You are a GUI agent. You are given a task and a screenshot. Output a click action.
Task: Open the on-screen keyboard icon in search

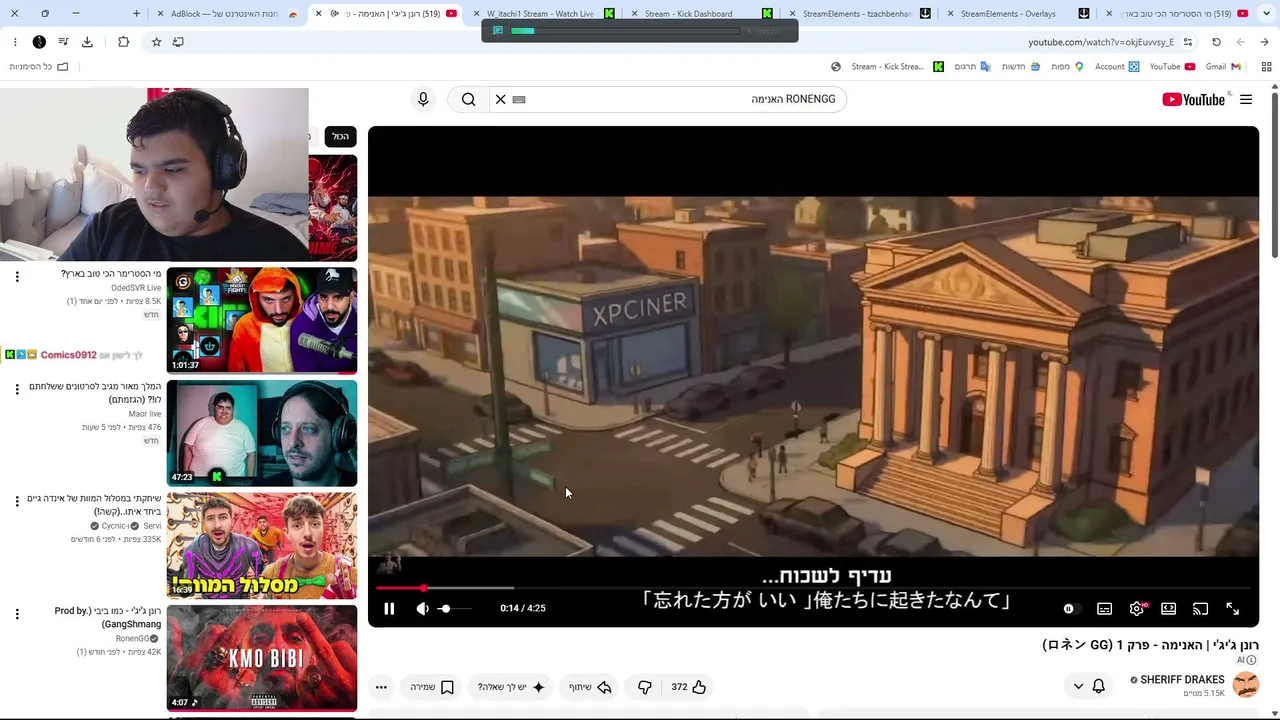(519, 99)
